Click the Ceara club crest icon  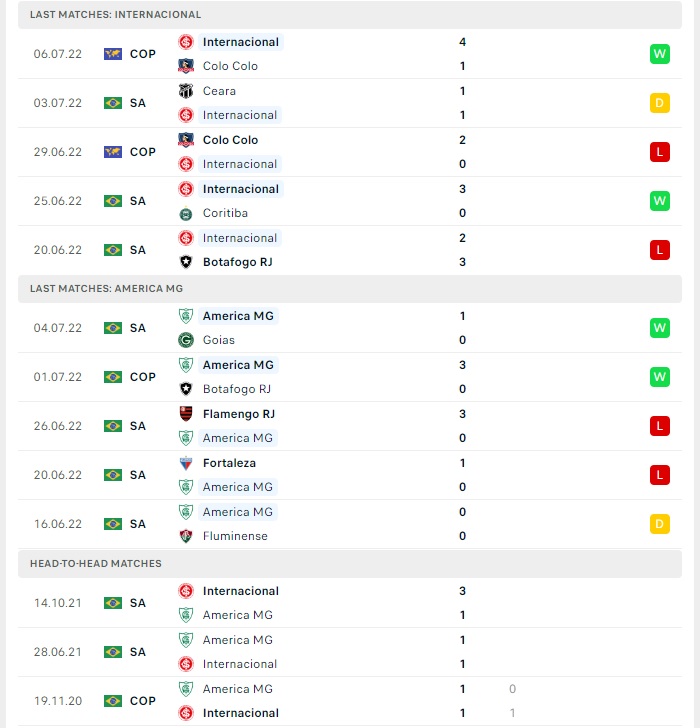(186, 91)
